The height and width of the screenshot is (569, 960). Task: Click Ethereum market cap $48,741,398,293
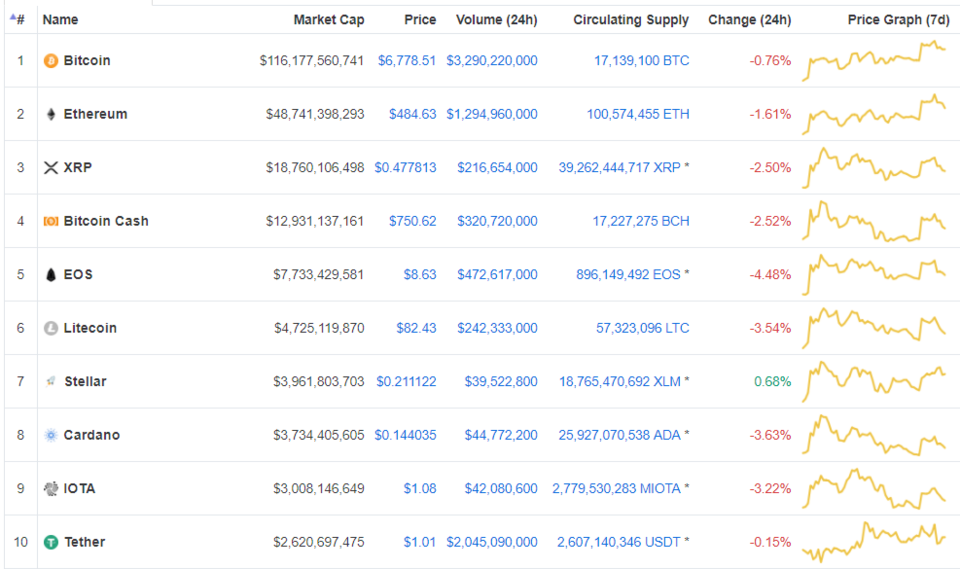click(x=315, y=114)
